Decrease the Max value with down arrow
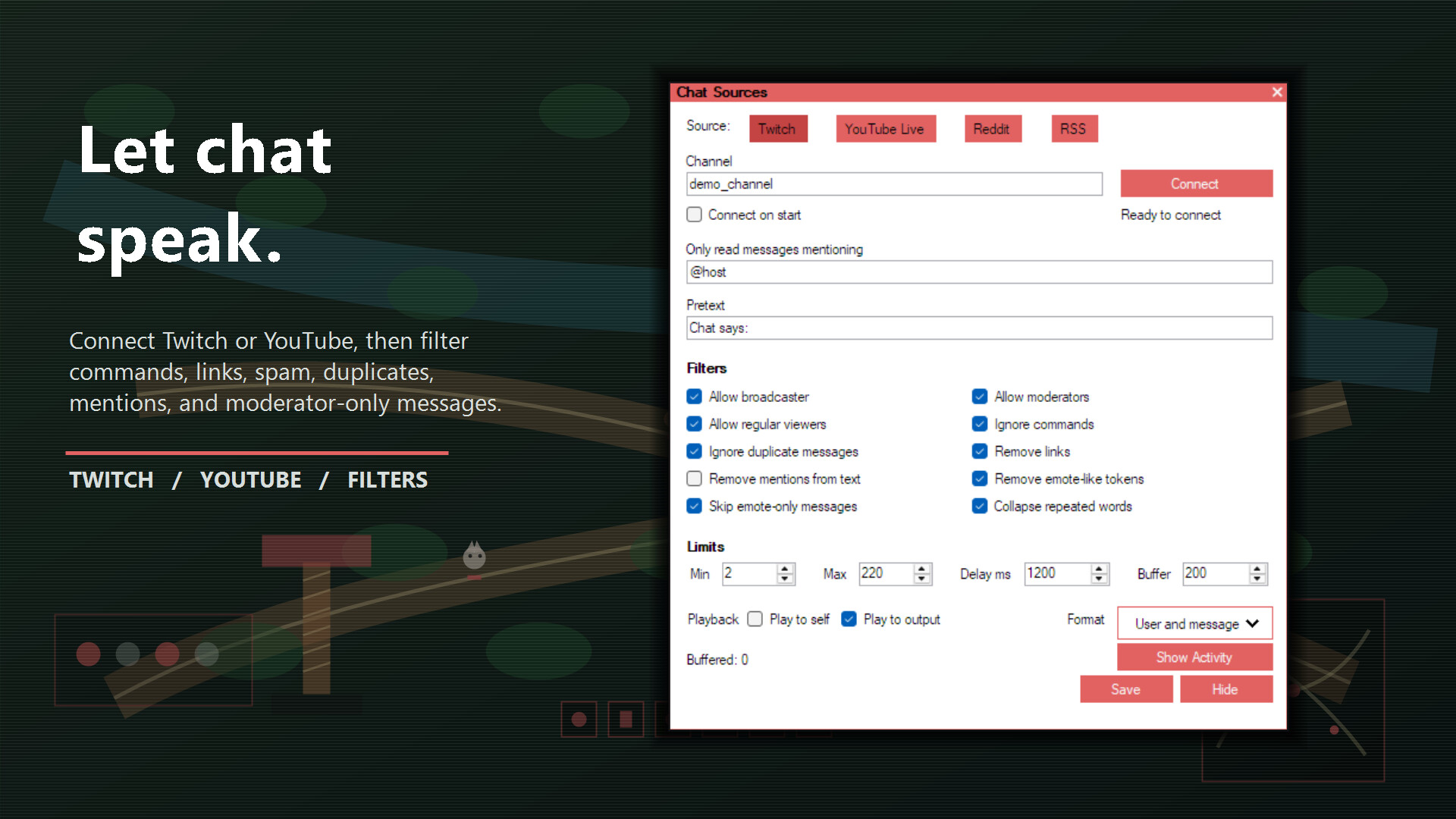The width and height of the screenshot is (1456, 819). 921,579
